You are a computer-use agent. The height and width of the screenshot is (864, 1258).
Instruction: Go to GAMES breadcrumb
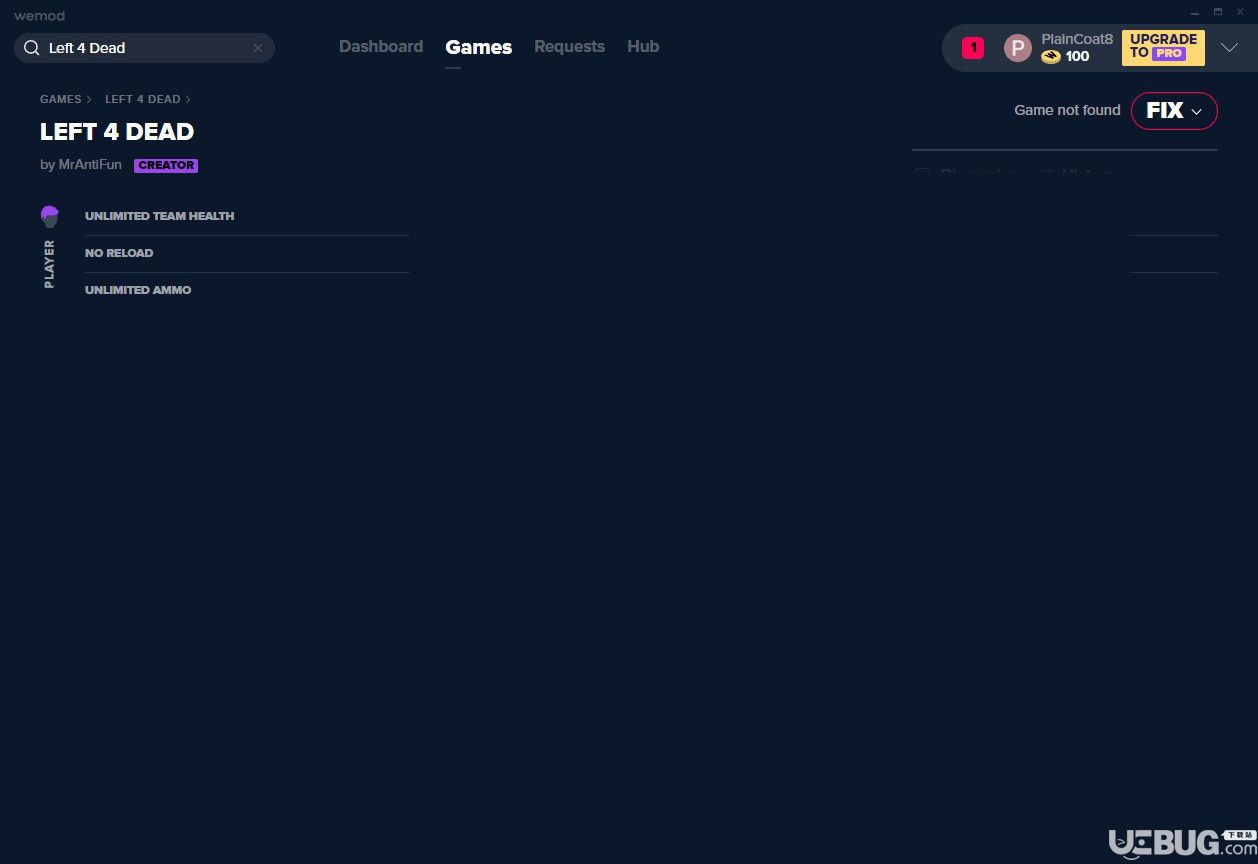[x=61, y=99]
